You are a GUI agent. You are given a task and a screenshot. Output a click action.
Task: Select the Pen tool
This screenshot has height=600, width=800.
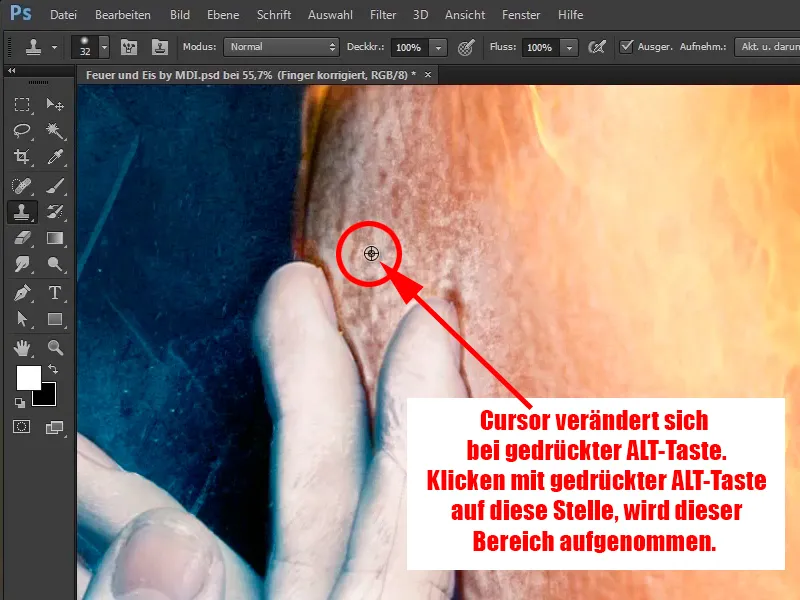21,293
